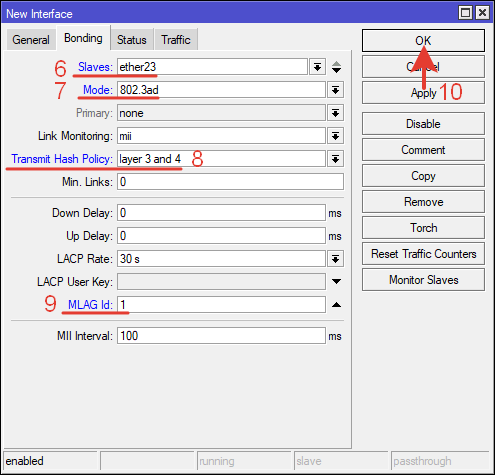Click the Disable button
This screenshot has width=495, height=475.
pos(423,124)
